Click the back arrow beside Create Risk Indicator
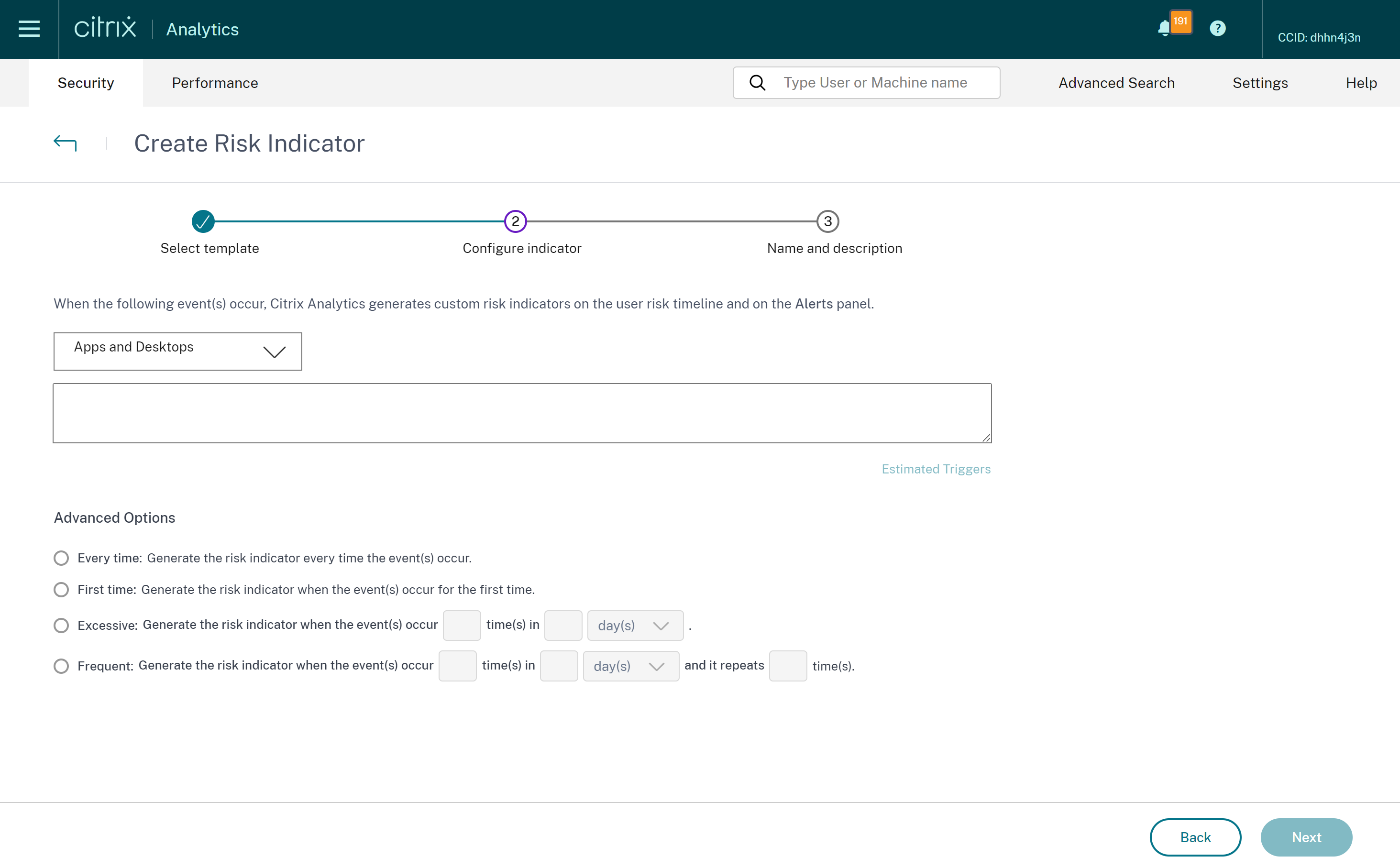This screenshot has height=868, width=1400. [65, 143]
